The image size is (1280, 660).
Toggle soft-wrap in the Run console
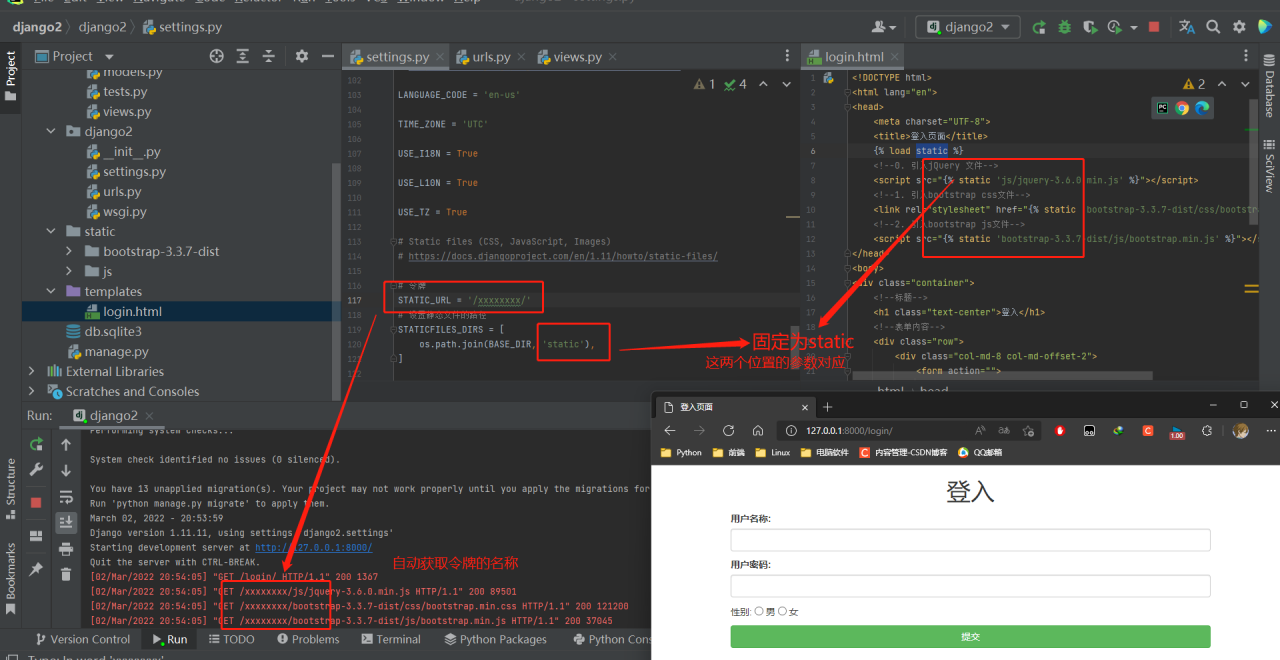(x=66, y=497)
